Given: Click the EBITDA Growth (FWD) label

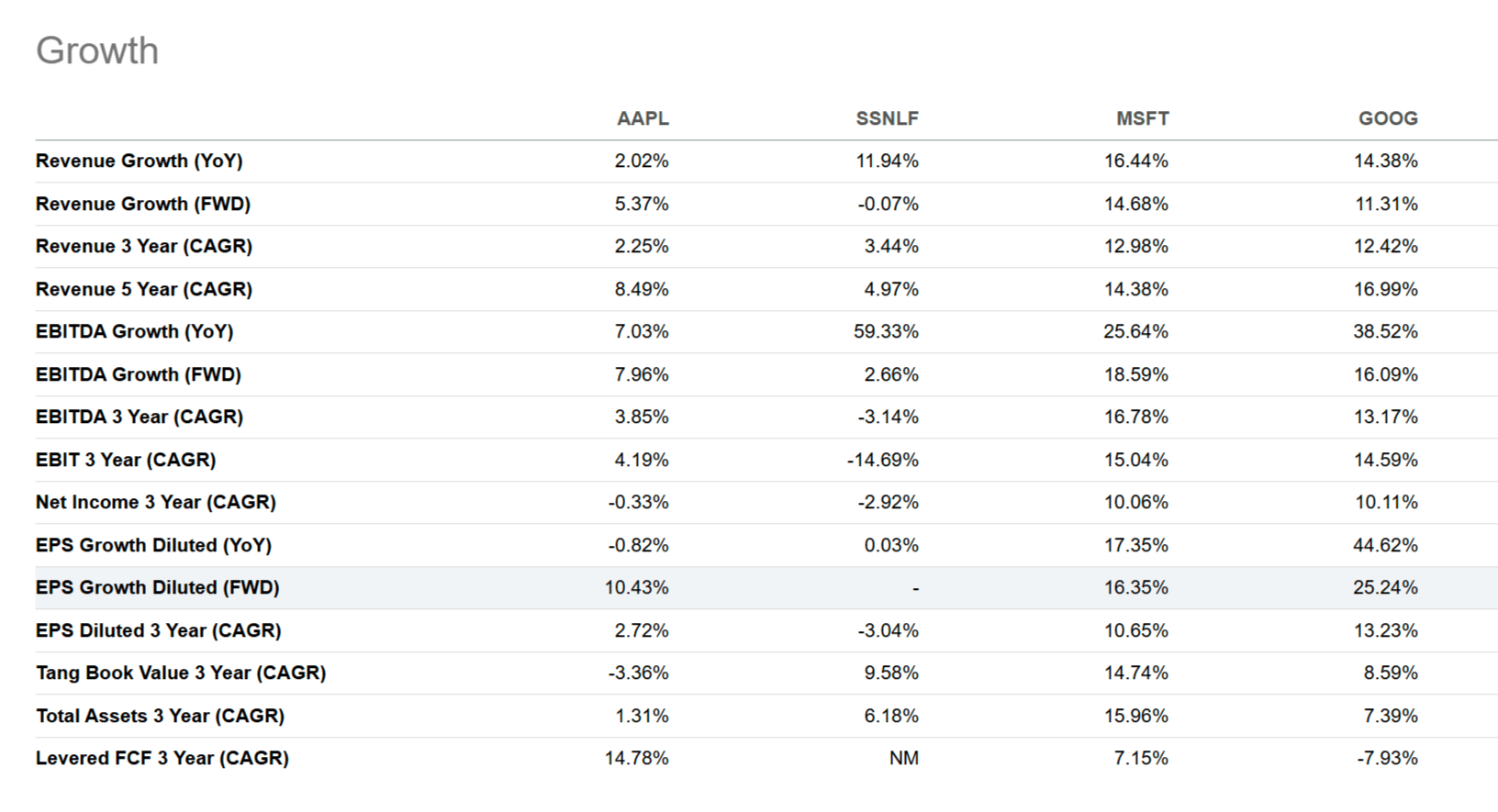Looking at the screenshot, I should [139, 374].
